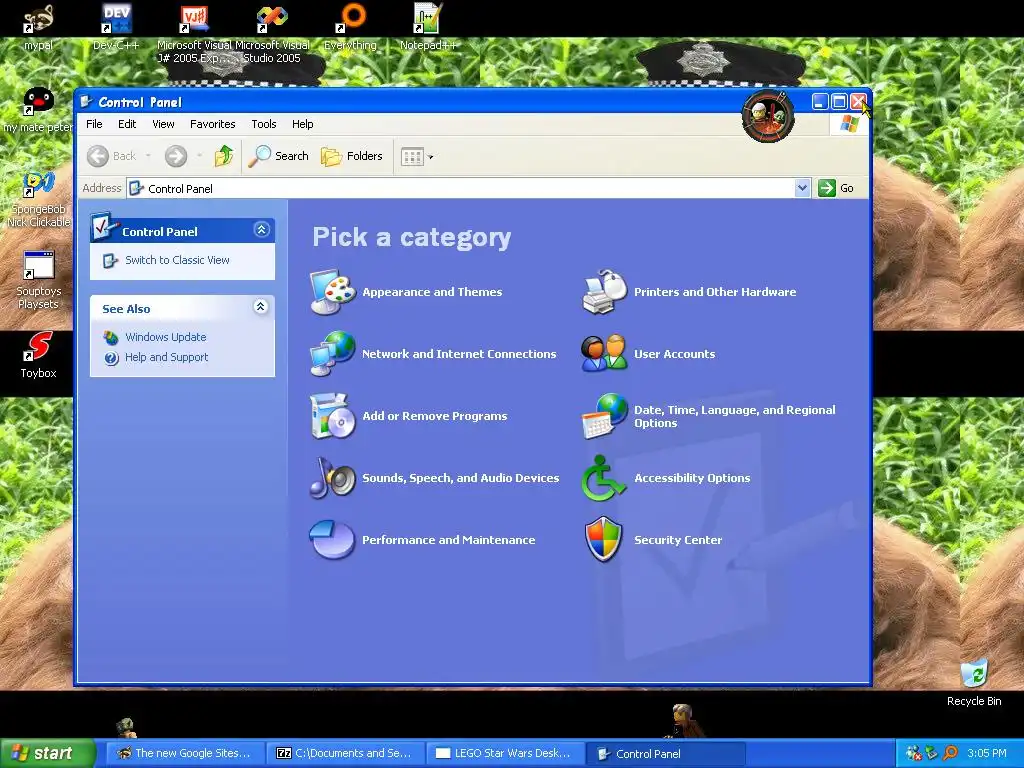Select the Dev-C++ desktop shortcut

point(116,27)
